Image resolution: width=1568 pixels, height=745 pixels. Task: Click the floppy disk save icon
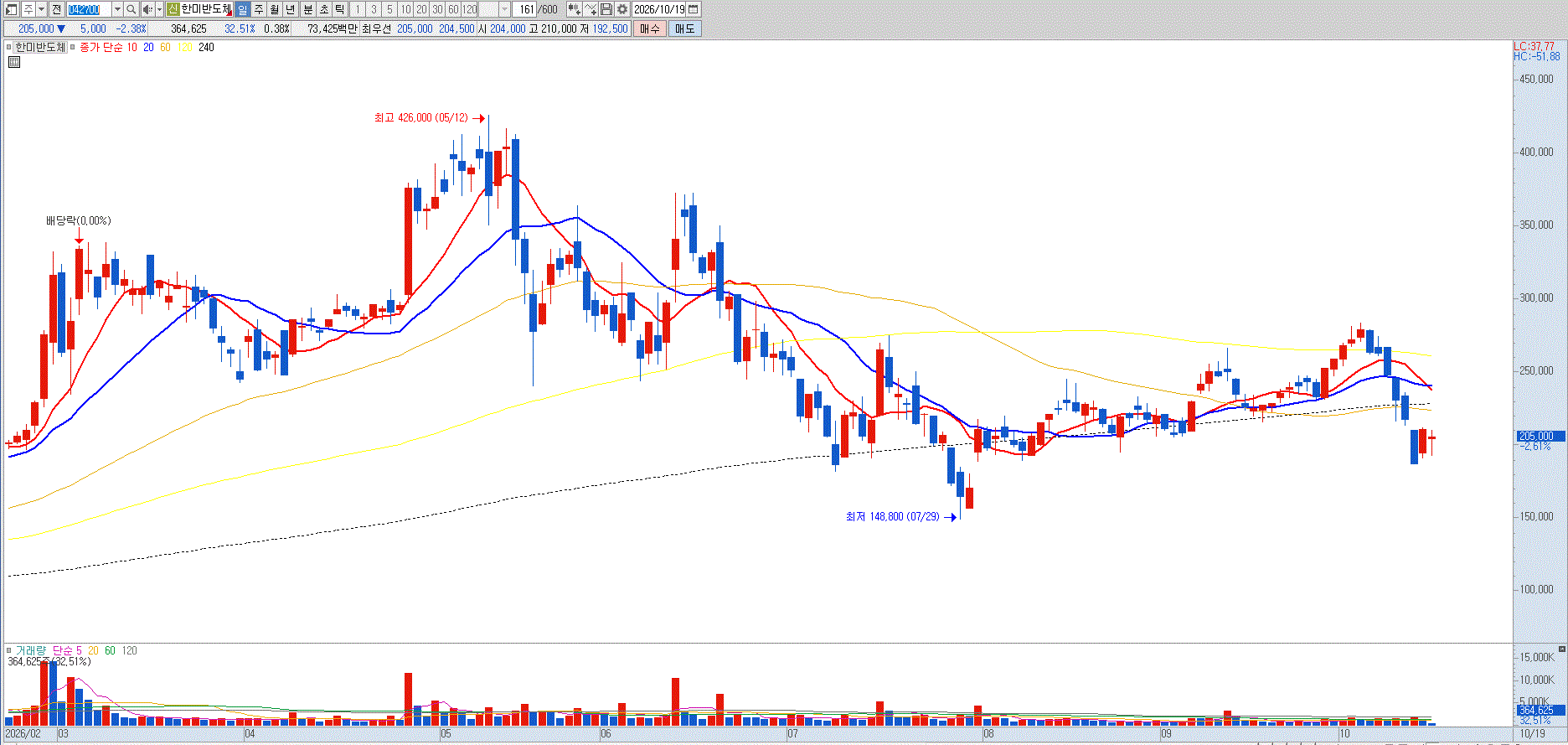pyautogui.click(x=606, y=9)
